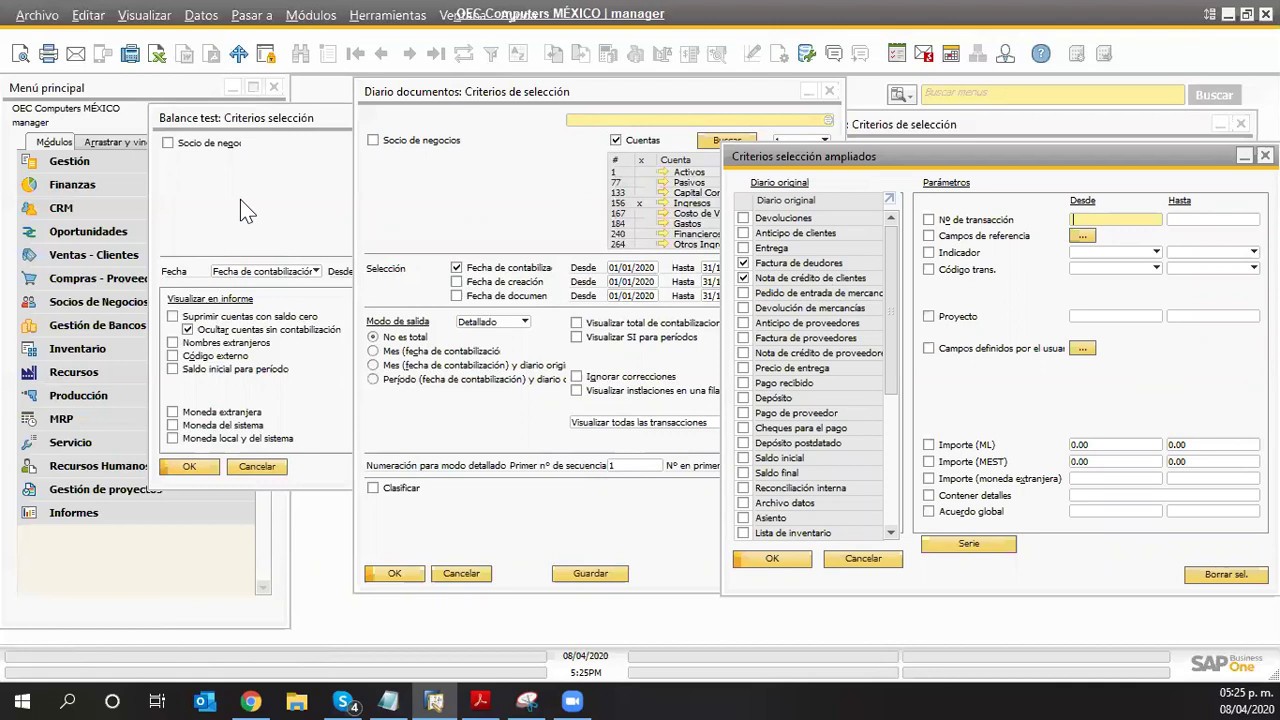The height and width of the screenshot is (720, 1280).
Task: Open Messages/Alerts overview speech bubble icon
Action: click(834, 54)
